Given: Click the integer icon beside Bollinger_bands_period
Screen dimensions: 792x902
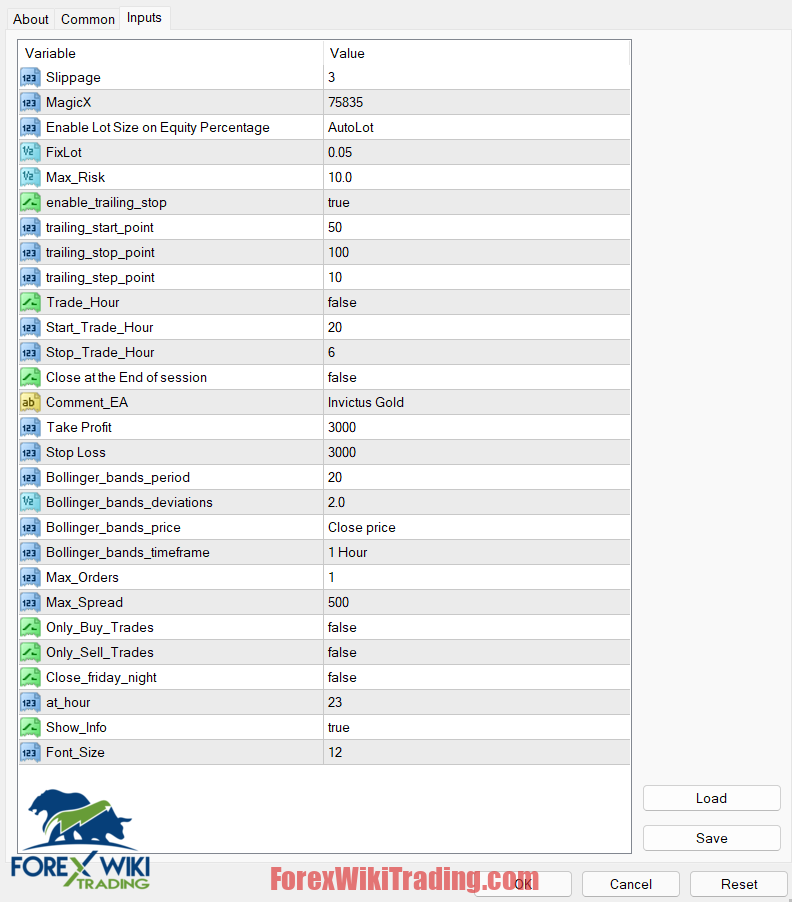Looking at the screenshot, I should [x=30, y=478].
